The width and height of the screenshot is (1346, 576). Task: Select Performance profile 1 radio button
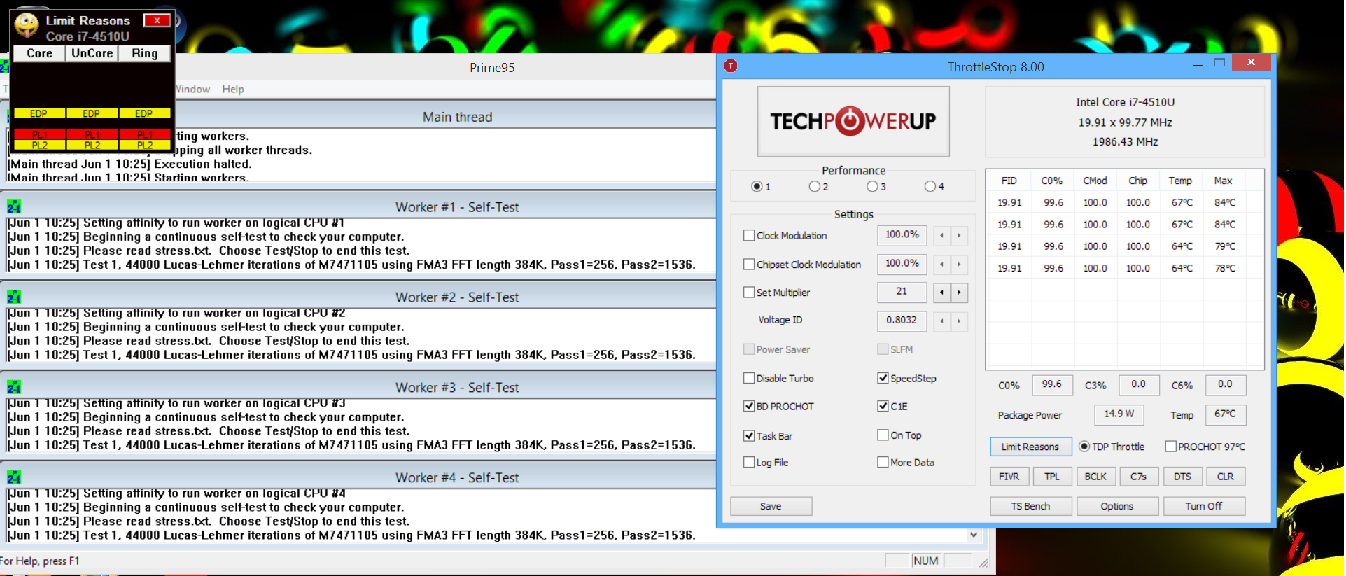tap(756, 187)
